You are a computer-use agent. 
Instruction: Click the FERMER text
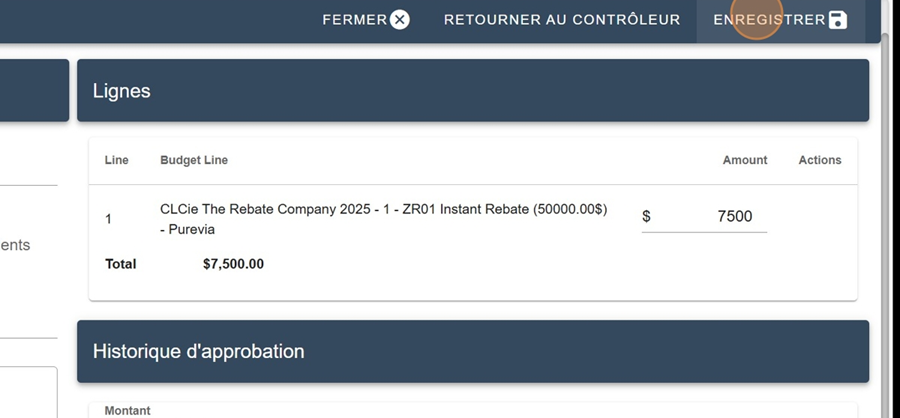click(355, 20)
